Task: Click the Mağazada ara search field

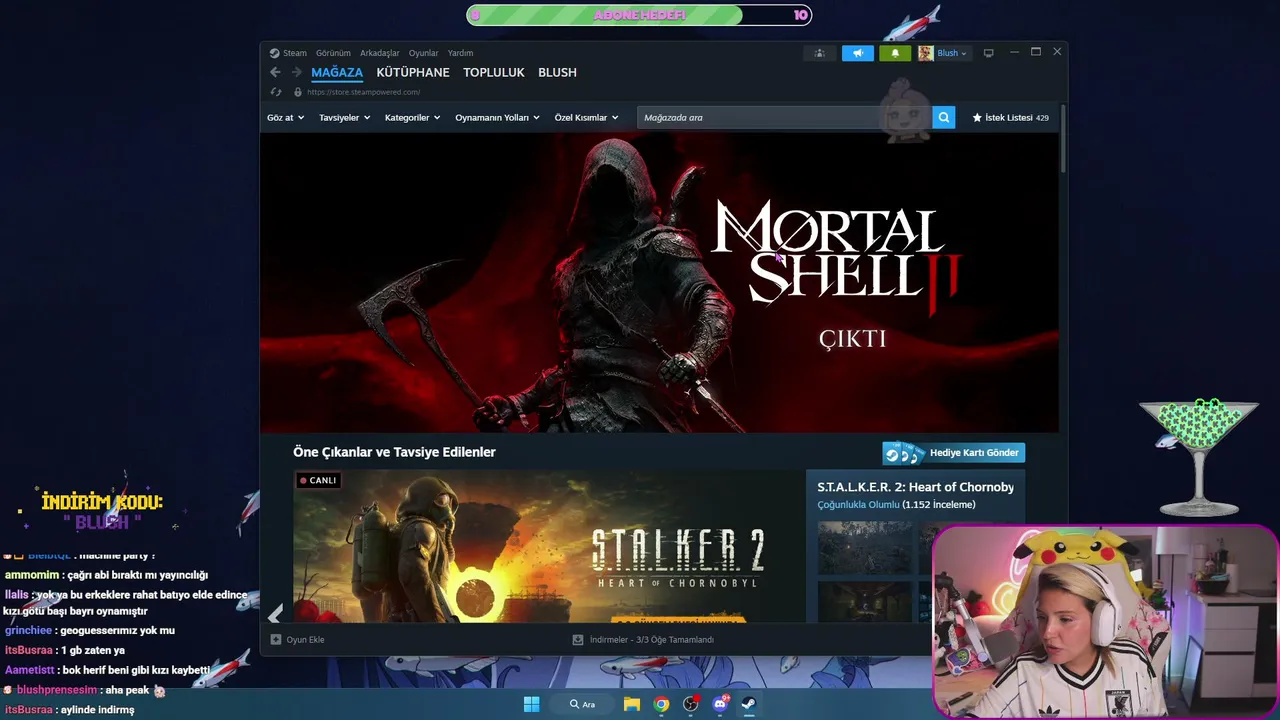Action: tap(784, 117)
